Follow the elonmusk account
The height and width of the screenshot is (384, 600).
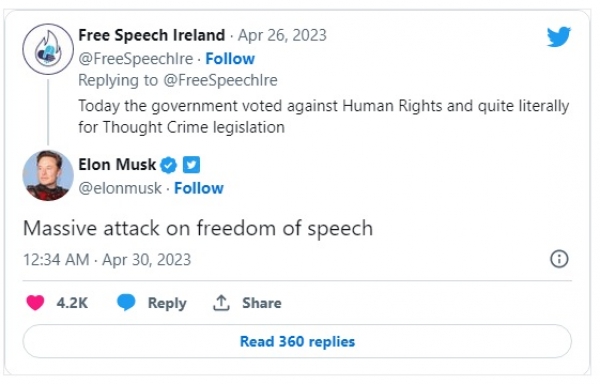point(199,188)
